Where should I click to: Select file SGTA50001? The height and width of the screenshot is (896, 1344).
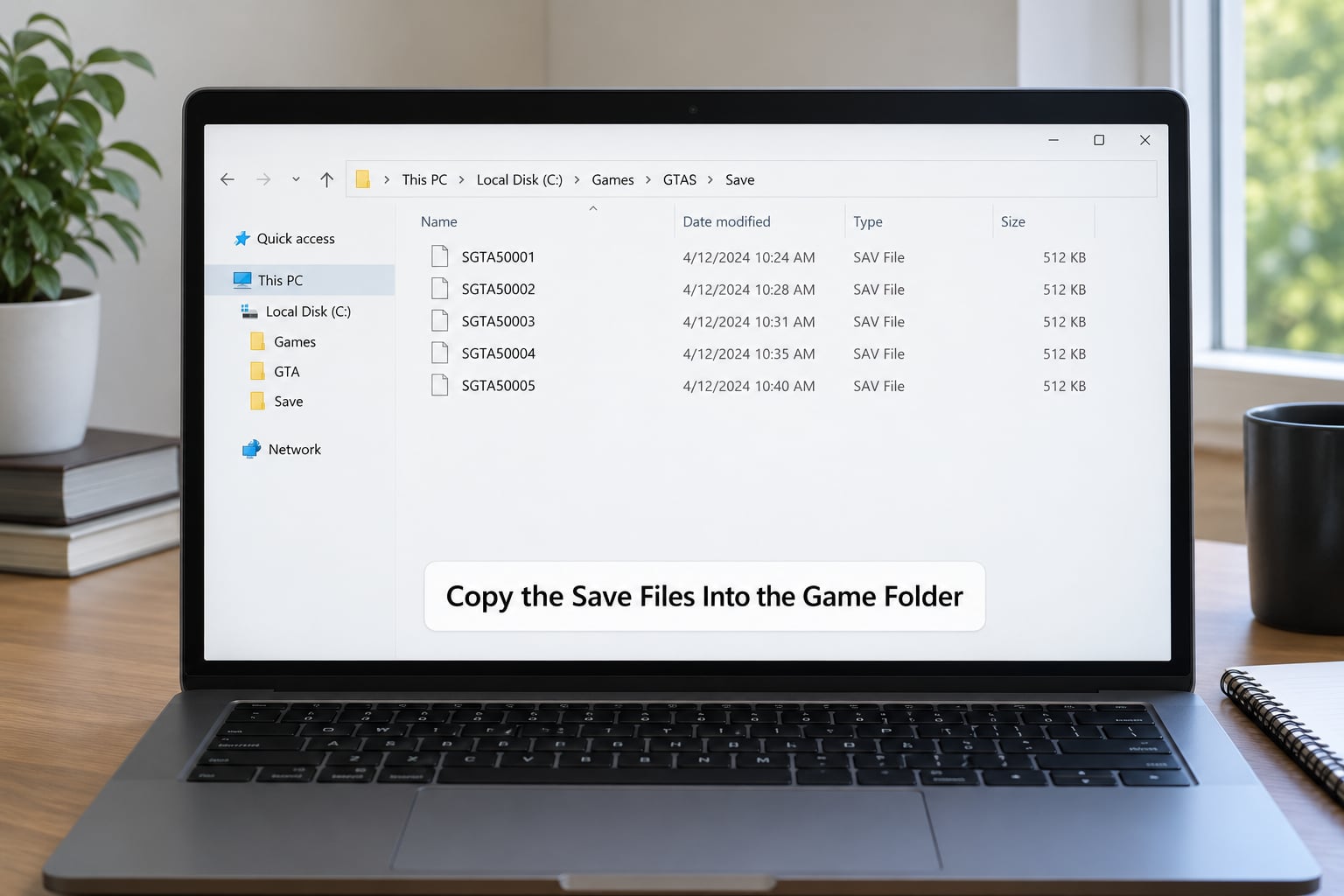pyautogui.click(x=498, y=257)
